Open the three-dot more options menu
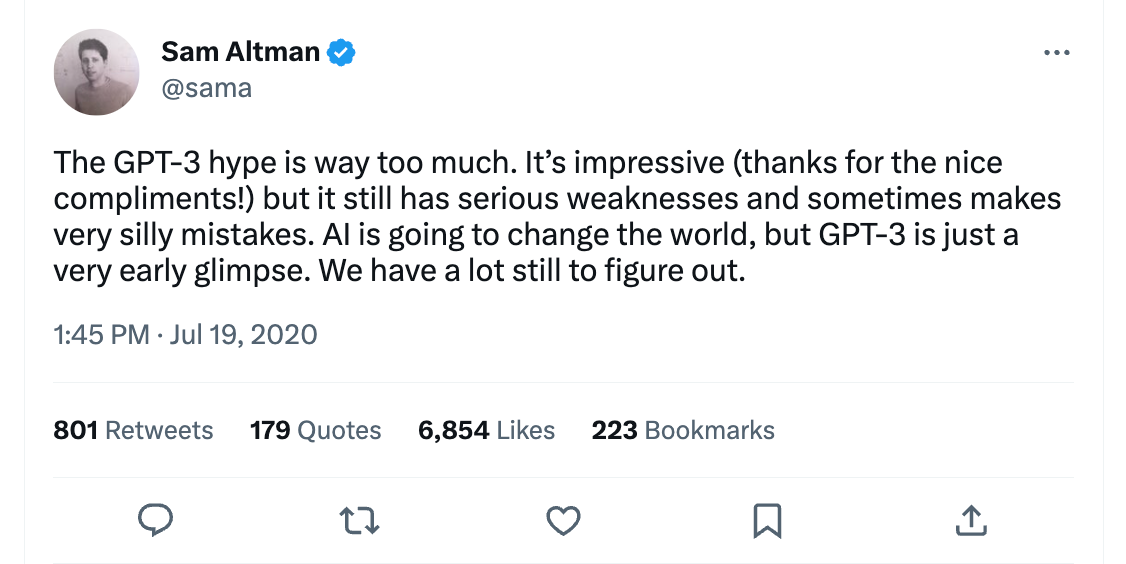Screen dimensions: 1126x564 (x=1056, y=53)
